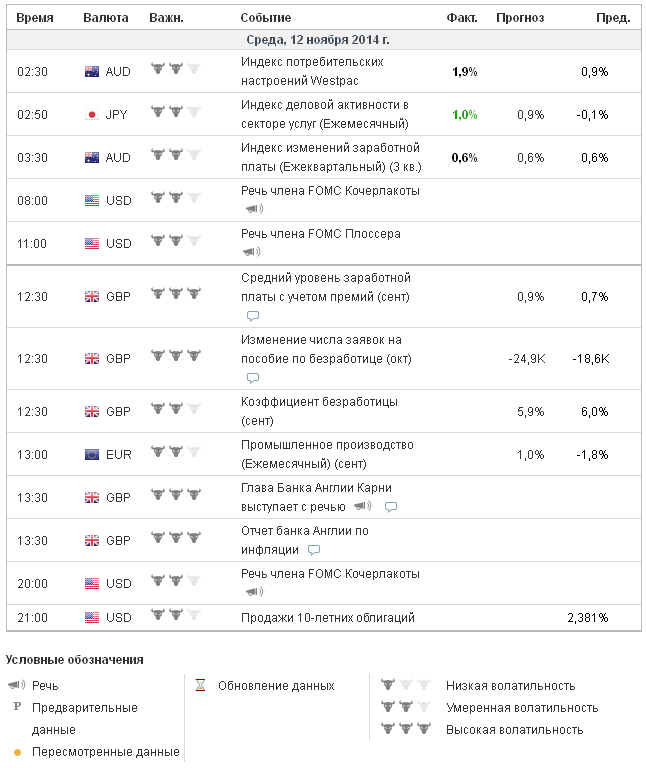Click comment bubble beside Глава Банка Англии Карни

(x=391, y=507)
